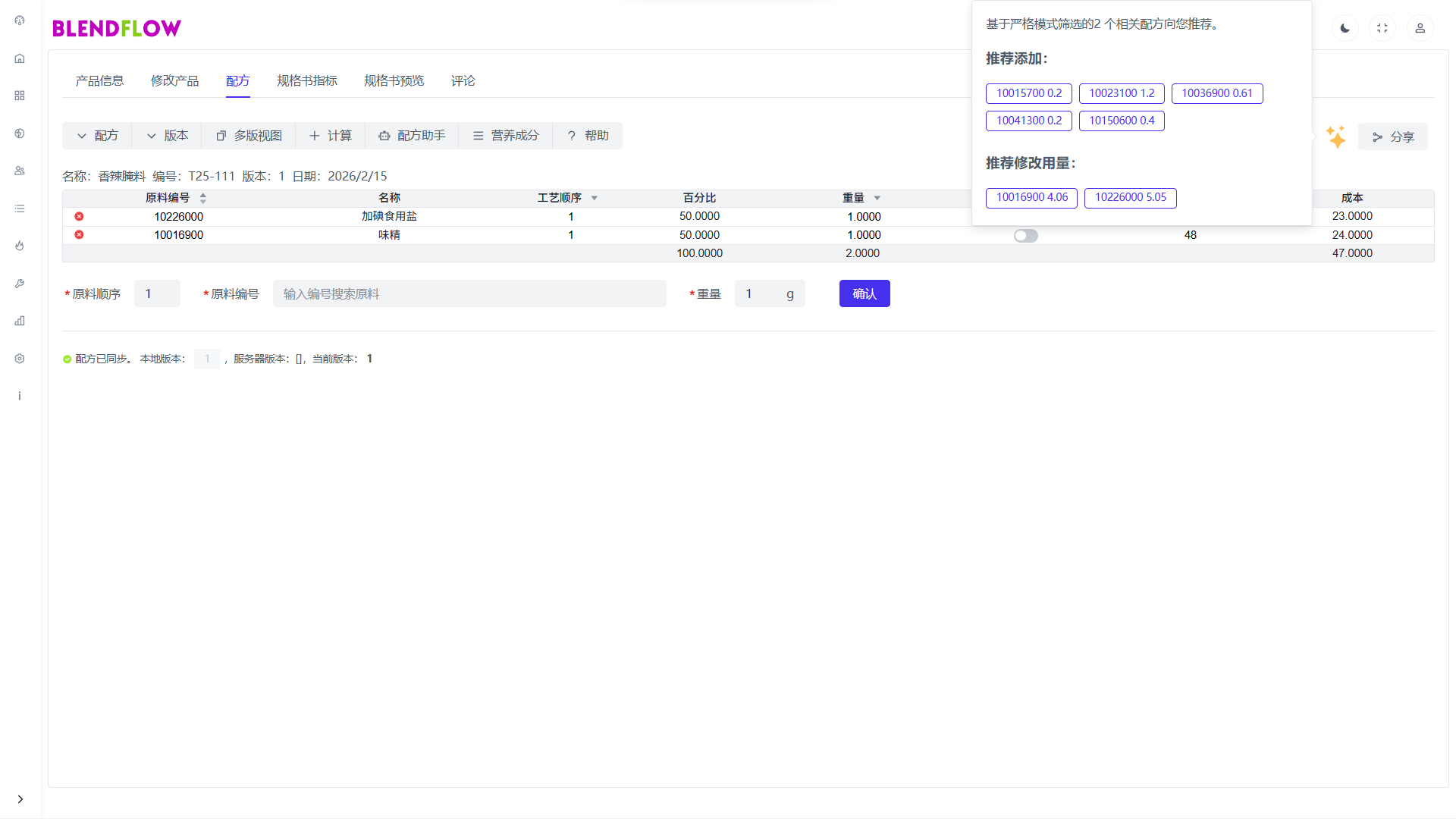1456x819 pixels.
Task: Open the wrench tool in sidebar
Action: tap(20, 284)
